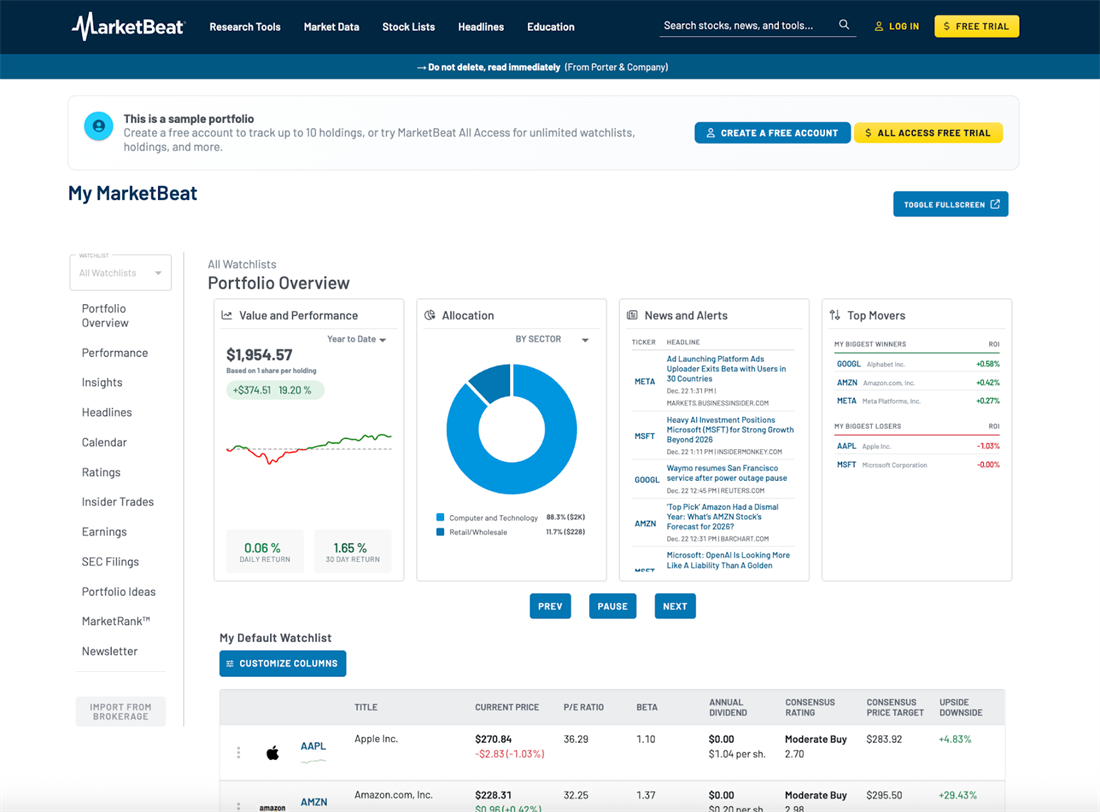Image resolution: width=1100 pixels, height=812 pixels.
Task: Click Import From Brokerage button
Action: point(121,712)
